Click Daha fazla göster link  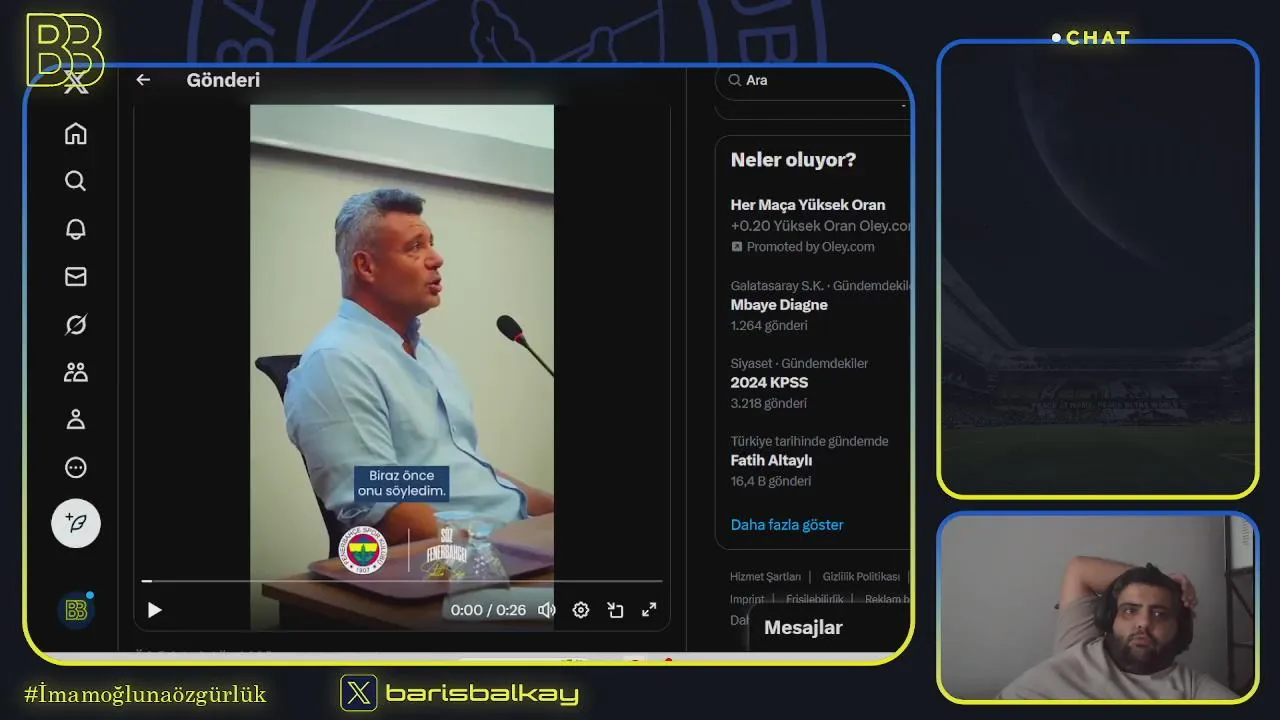pyautogui.click(x=787, y=525)
